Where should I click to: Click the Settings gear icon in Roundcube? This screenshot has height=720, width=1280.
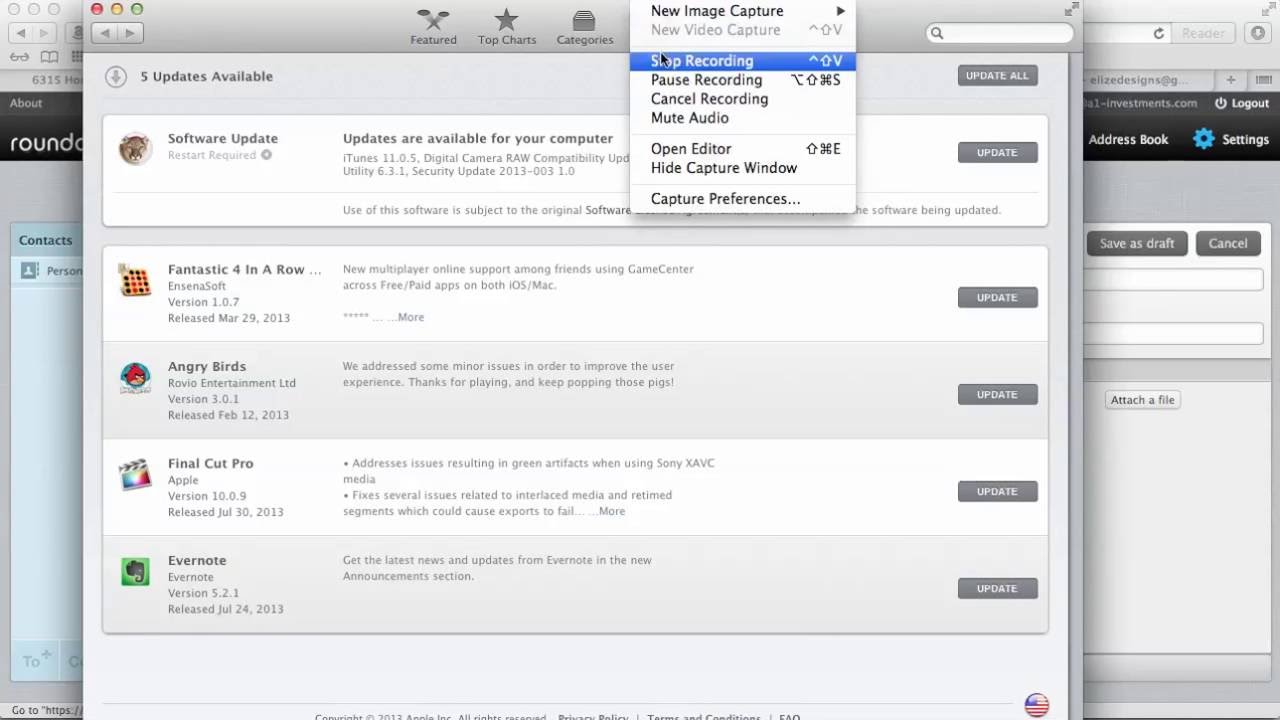[1204, 139]
